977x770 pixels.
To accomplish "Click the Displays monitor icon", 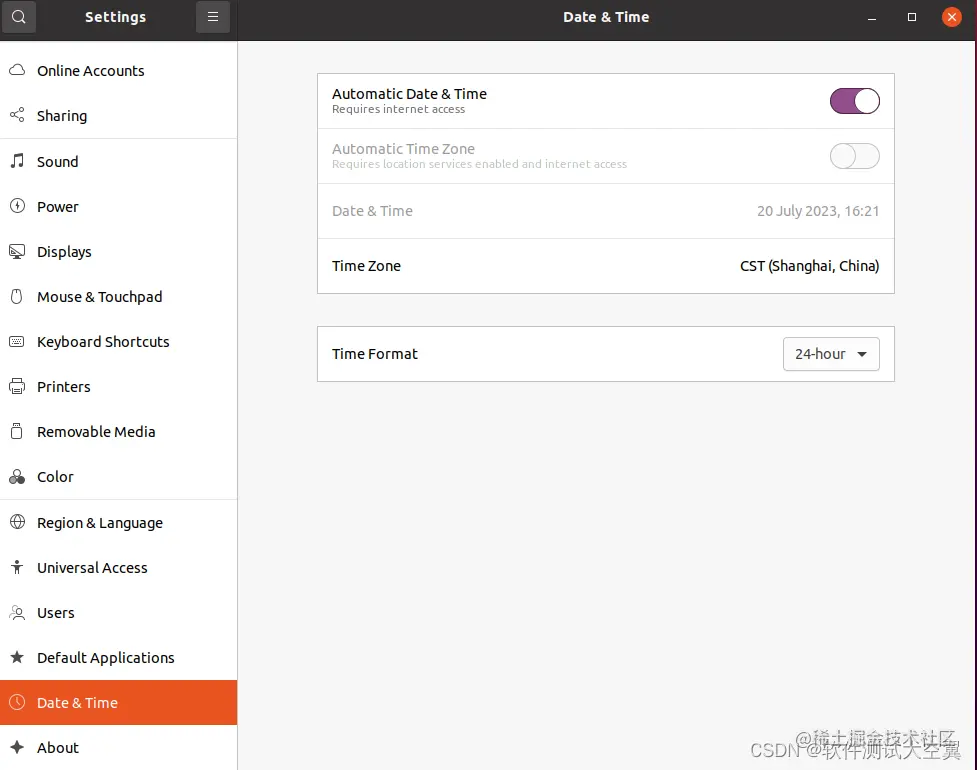I will point(17,251).
